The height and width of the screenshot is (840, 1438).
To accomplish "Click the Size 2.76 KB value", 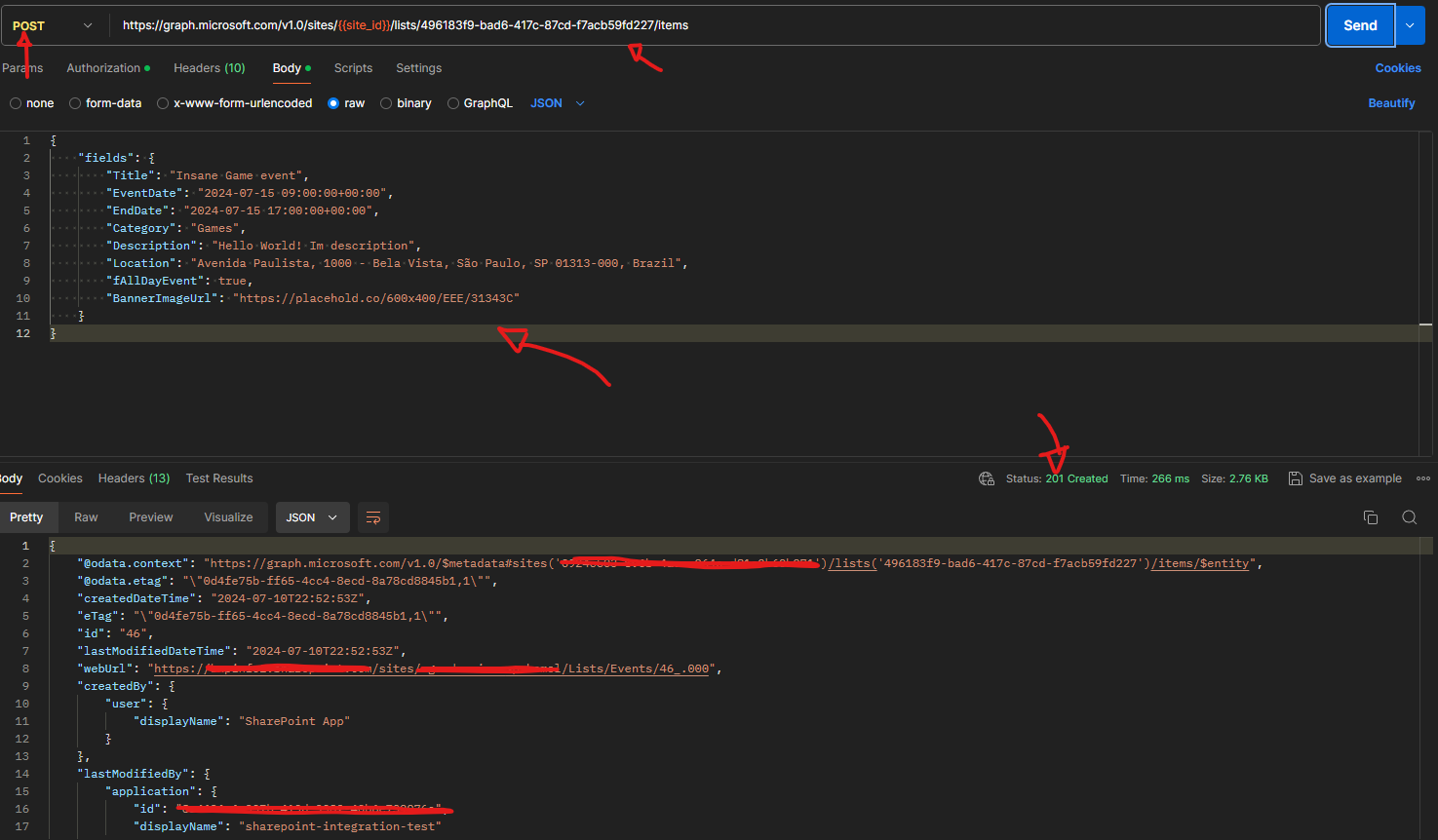I will pyautogui.click(x=1248, y=478).
